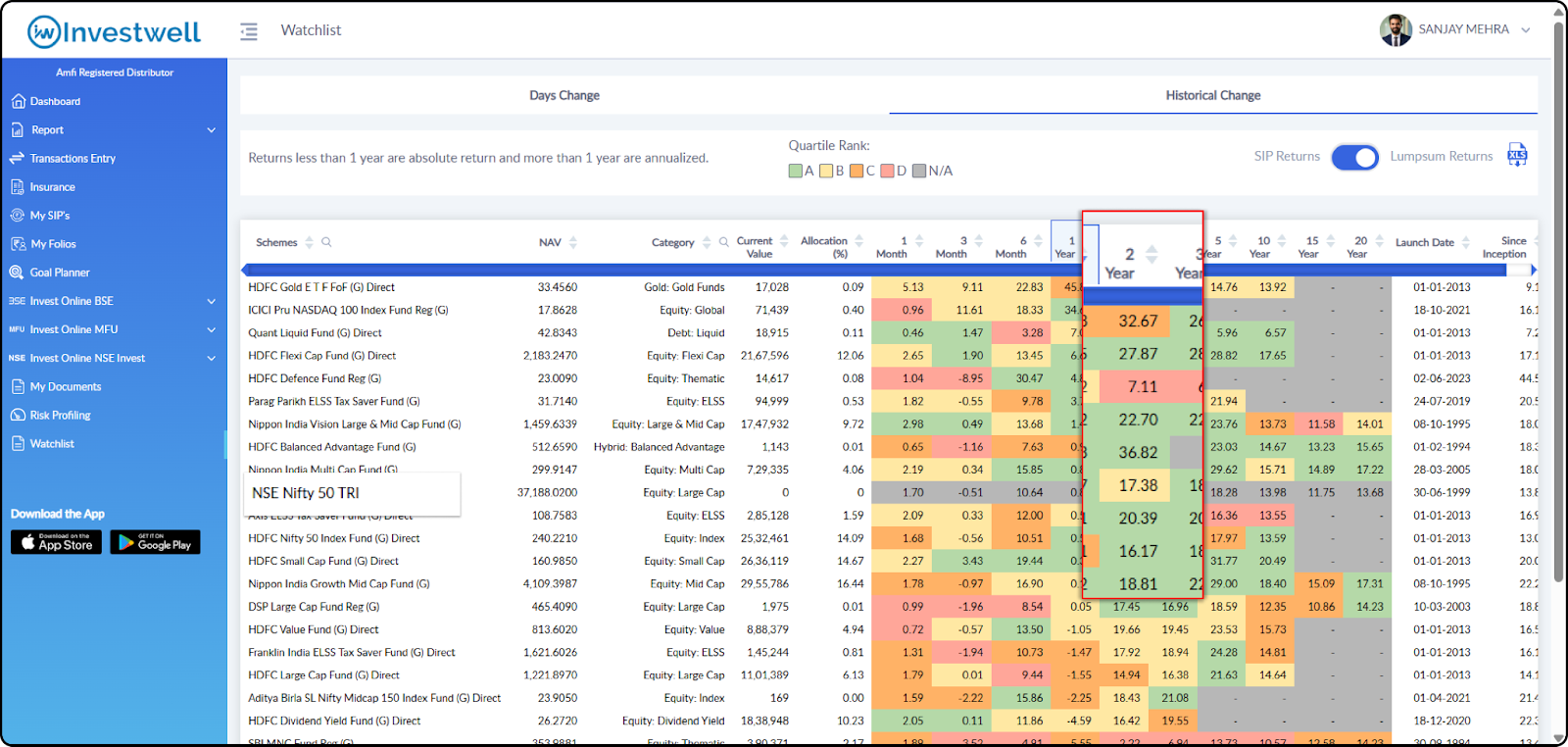Image resolution: width=1568 pixels, height=747 pixels.
Task: Click Transactions Entry arrows icon
Action: click(17, 158)
